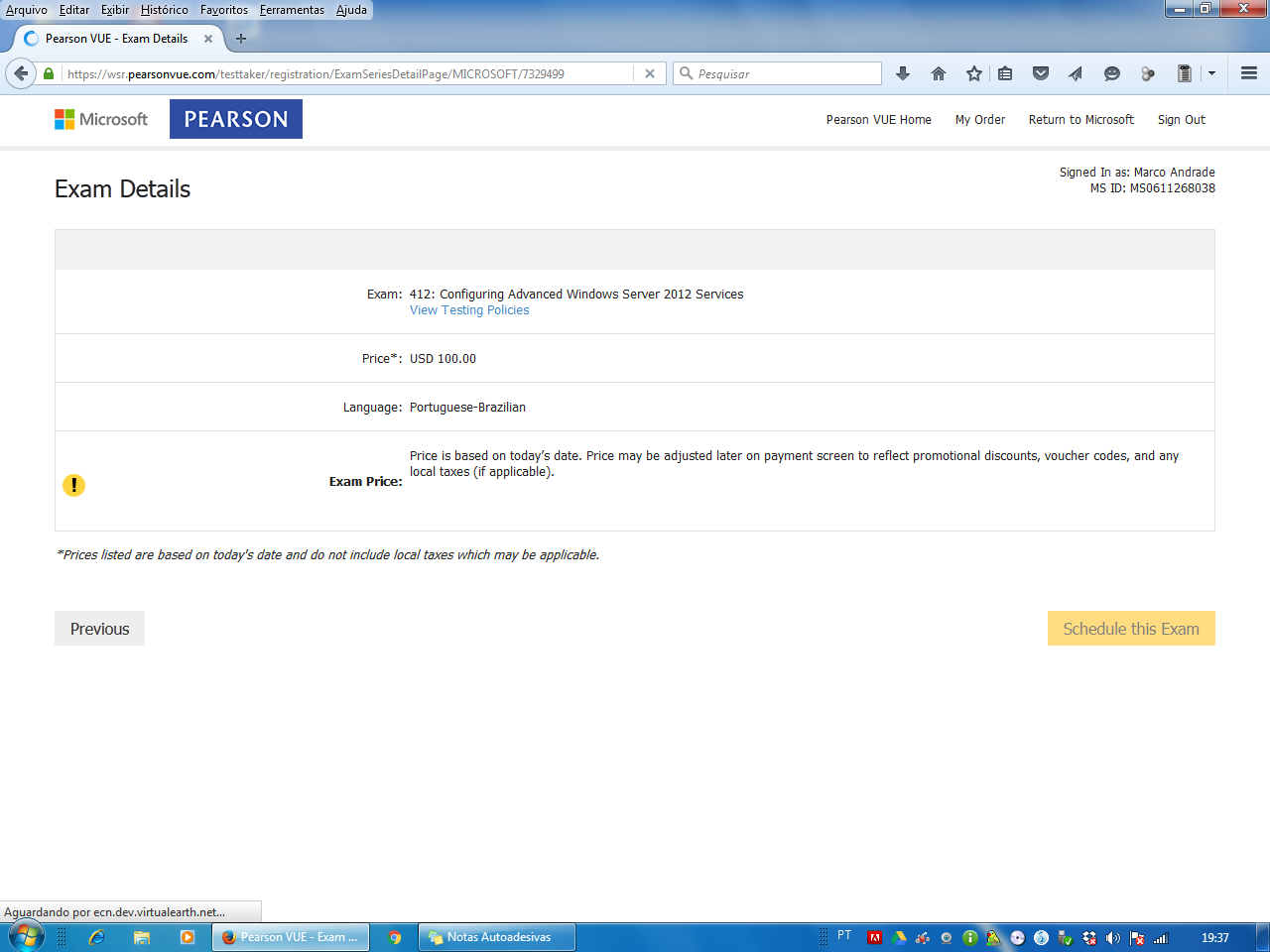
Task: Click the Pearson logo
Action: tap(236, 119)
